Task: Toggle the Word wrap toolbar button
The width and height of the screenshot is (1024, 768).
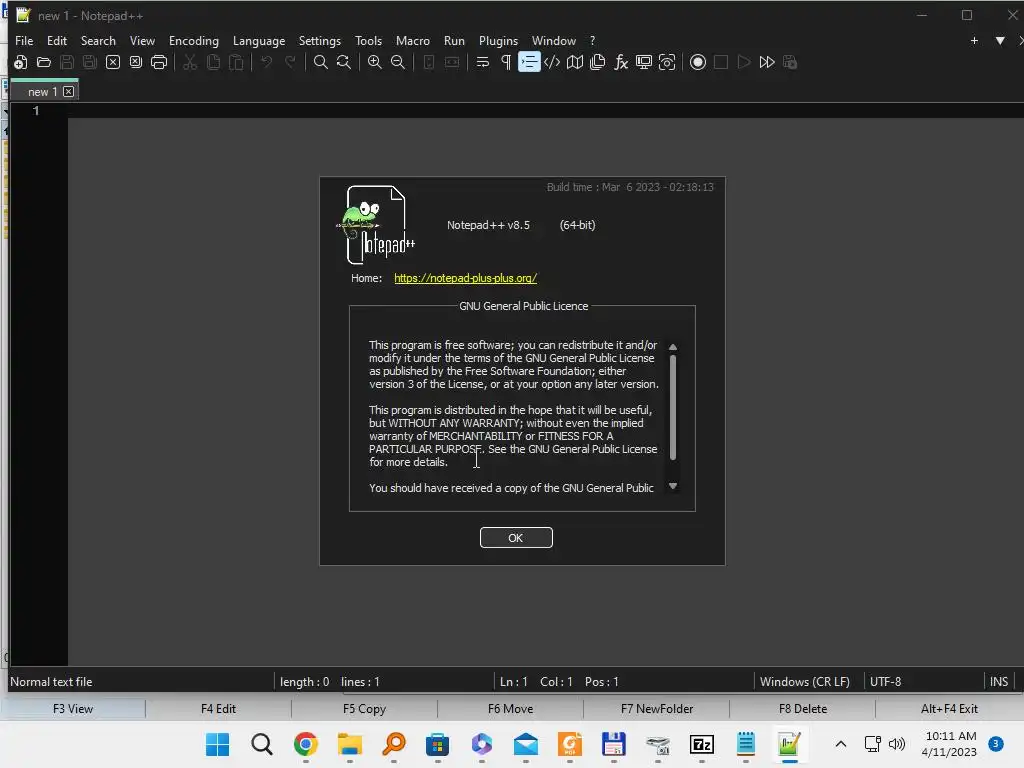Action: [483, 62]
